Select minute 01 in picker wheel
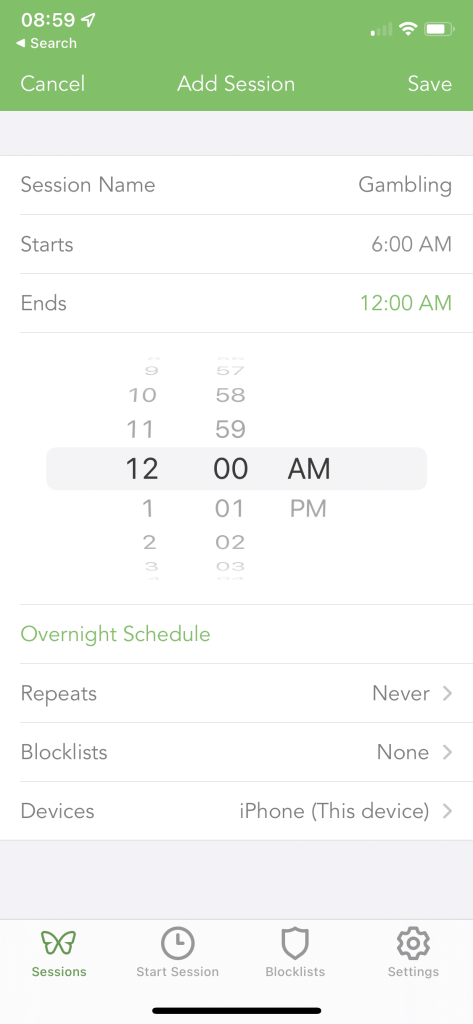This screenshot has height=1024, width=473. 229,509
